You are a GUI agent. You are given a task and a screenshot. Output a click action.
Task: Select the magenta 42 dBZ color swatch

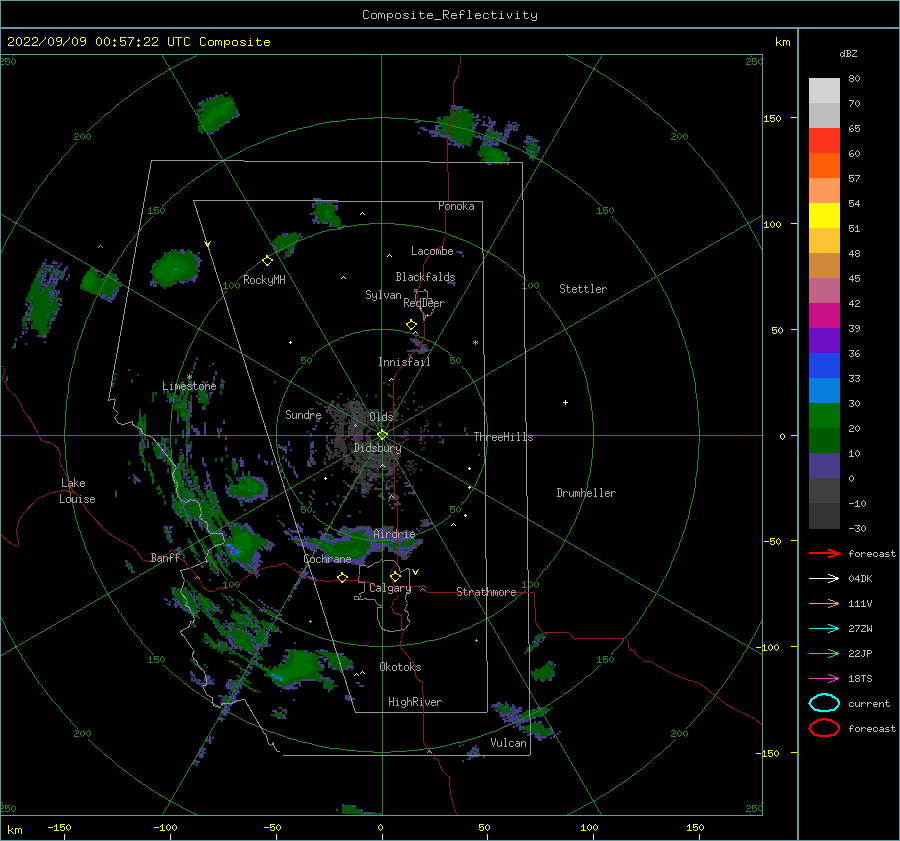[x=824, y=315]
